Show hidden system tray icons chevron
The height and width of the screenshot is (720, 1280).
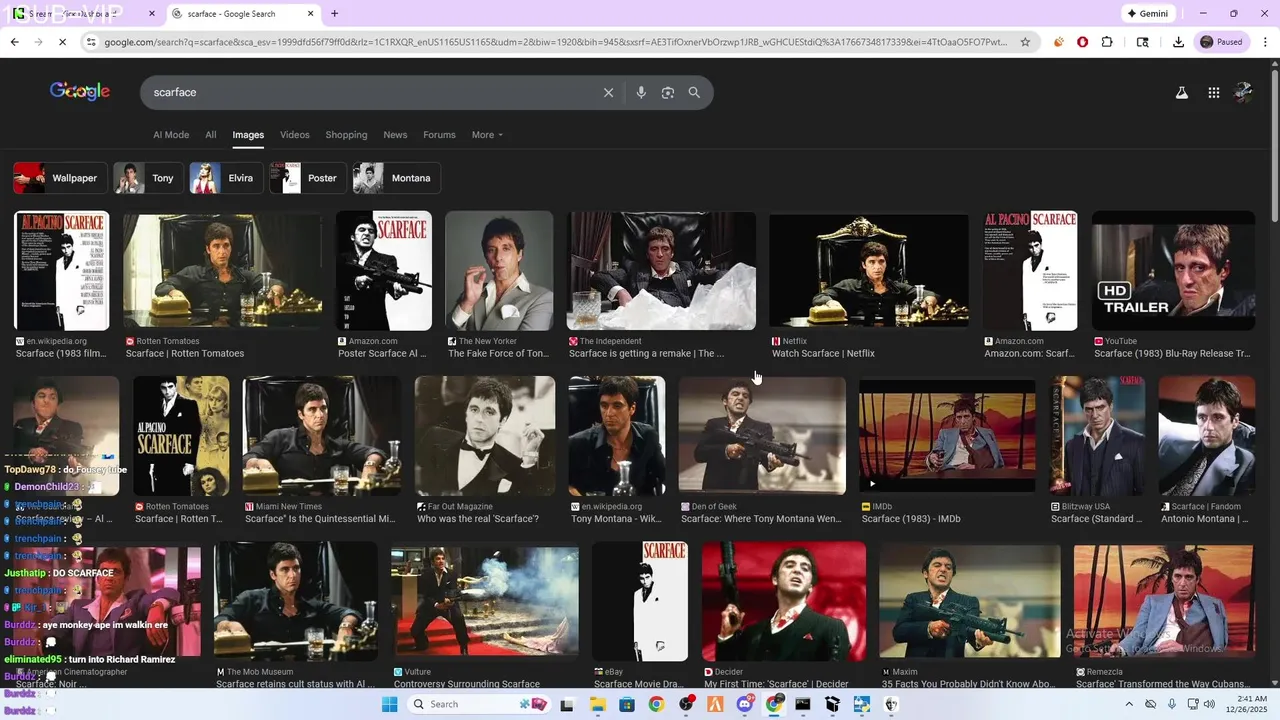[1129, 704]
